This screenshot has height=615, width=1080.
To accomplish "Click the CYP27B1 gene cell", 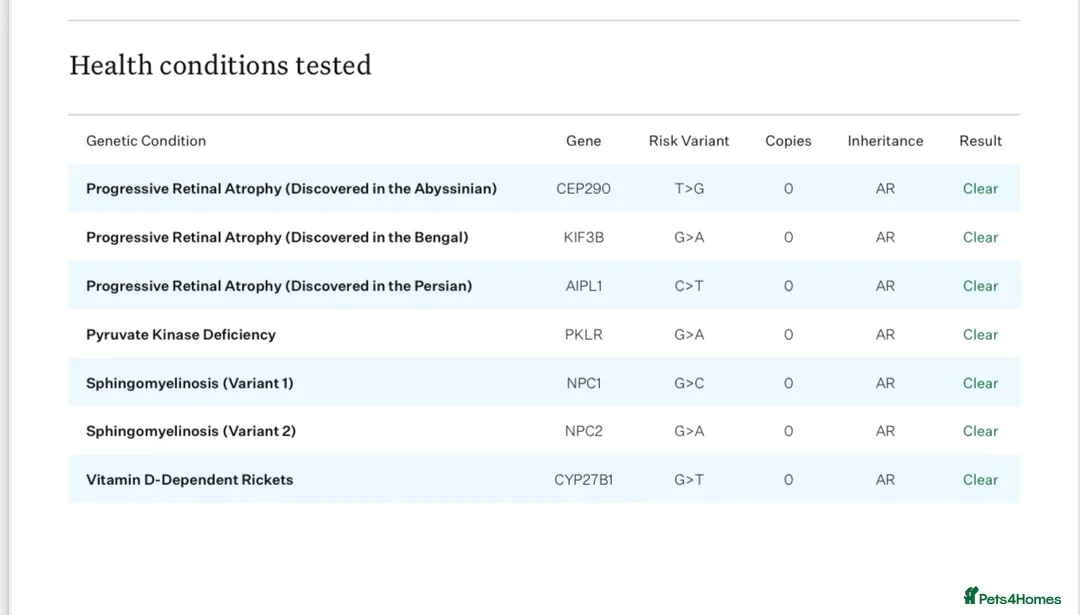I will pos(583,480).
